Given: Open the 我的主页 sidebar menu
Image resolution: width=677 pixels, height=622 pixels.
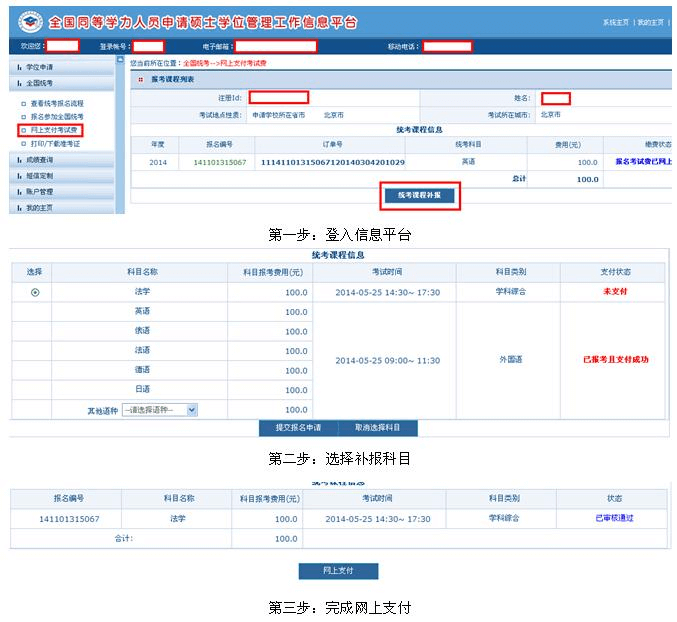Looking at the screenshot, I should click(x=40, y=207).
